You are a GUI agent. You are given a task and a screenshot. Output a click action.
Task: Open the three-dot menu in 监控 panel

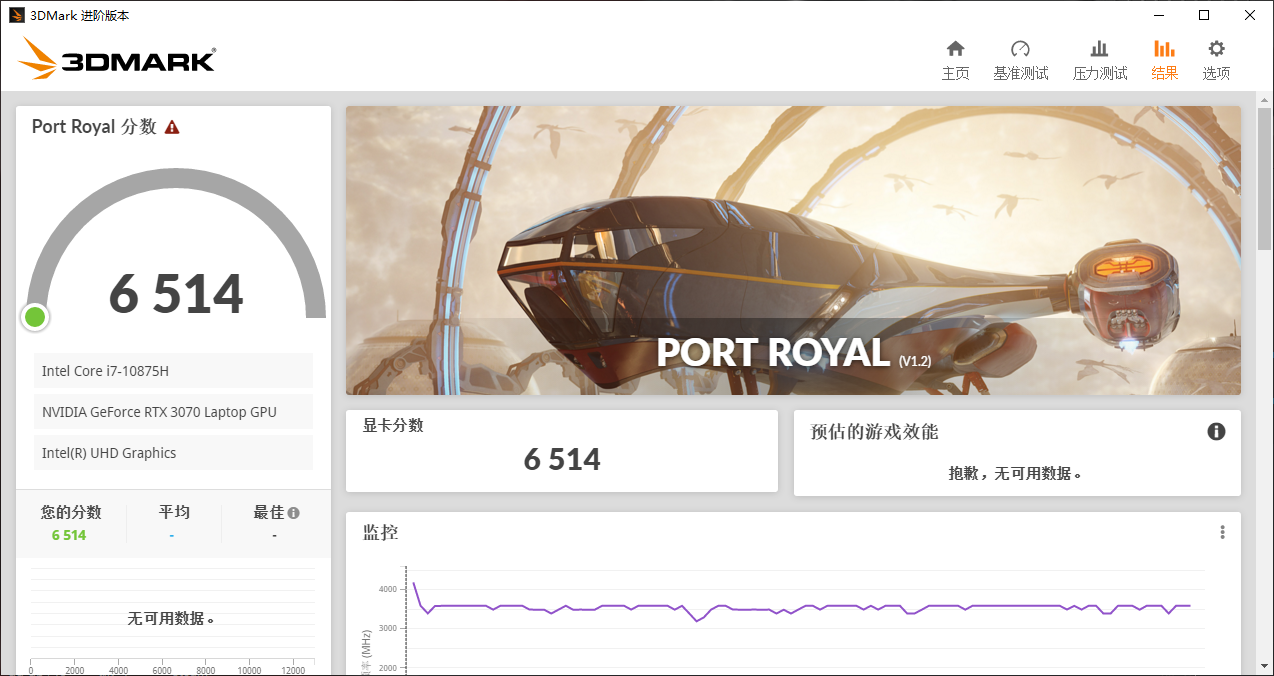point(1222,532)
